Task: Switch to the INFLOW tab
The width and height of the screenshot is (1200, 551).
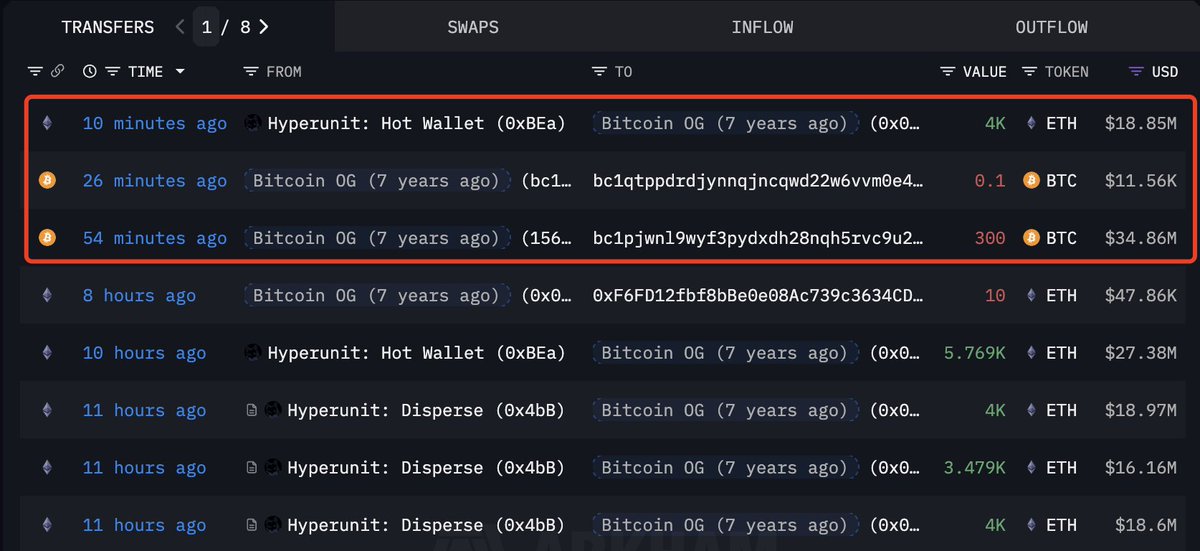Action: (762, 27)
